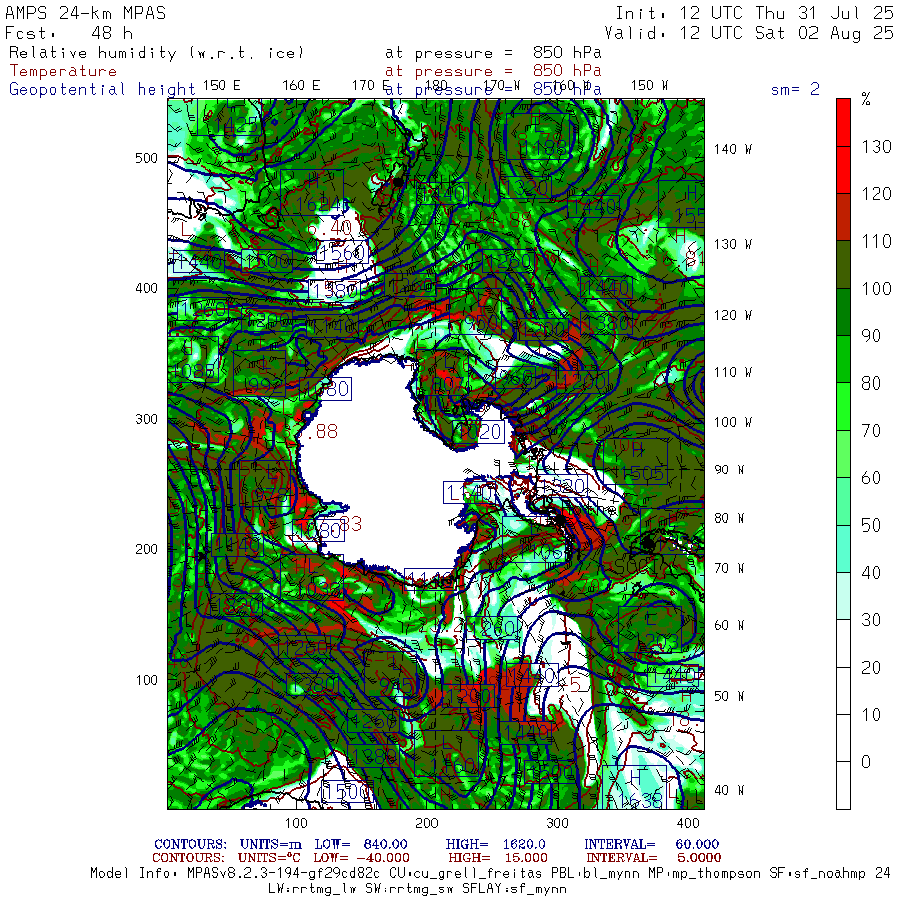
Task: Click the '1020' contour label box
Action: pyautogui.click(x=479, y=431)
